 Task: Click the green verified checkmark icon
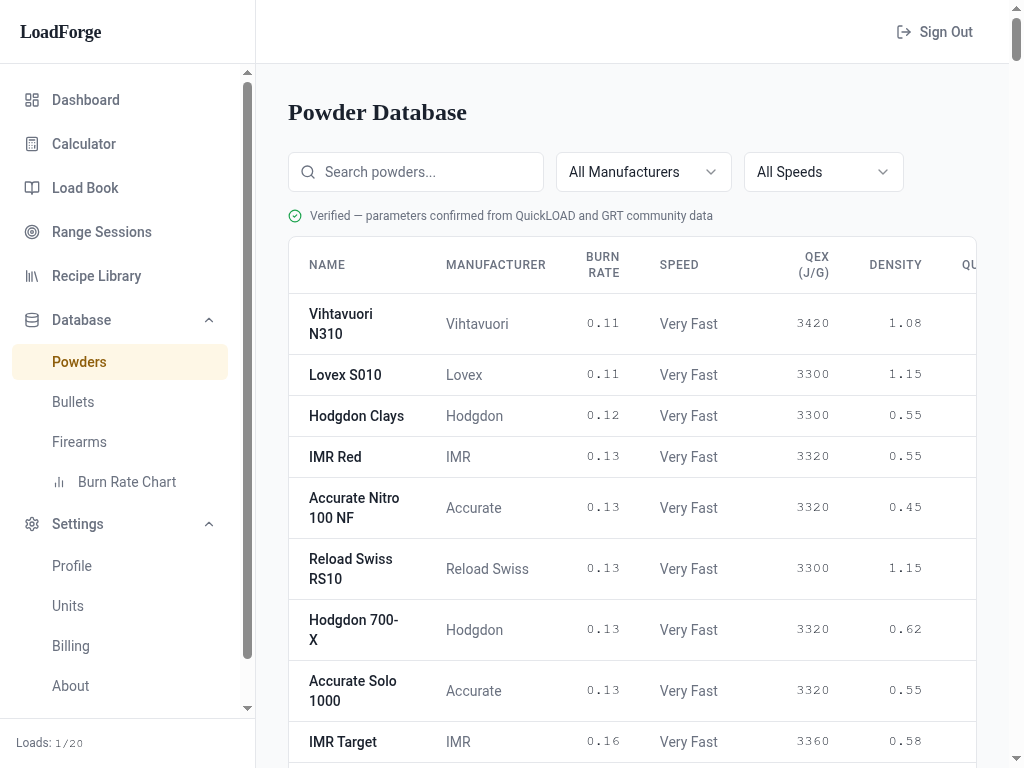click(295, 216)
